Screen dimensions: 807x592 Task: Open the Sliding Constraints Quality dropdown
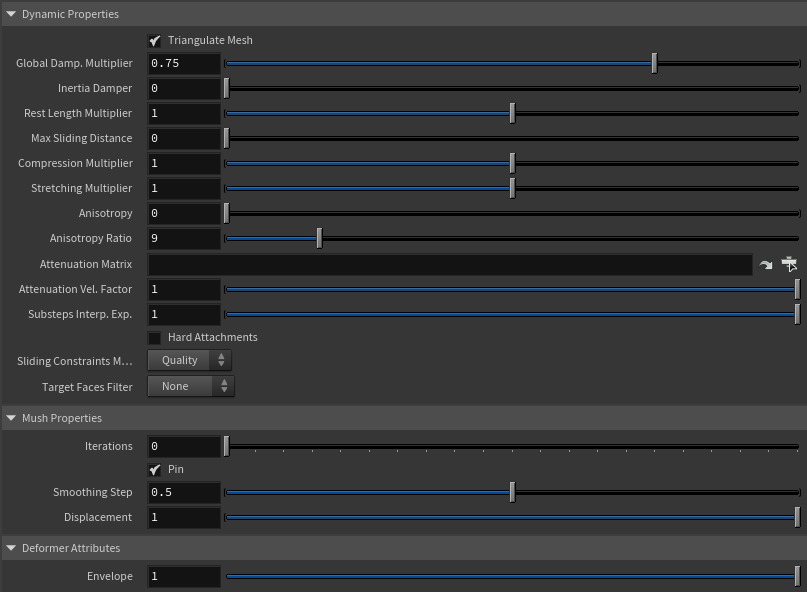pyautogui.click(x=189, y=360)
